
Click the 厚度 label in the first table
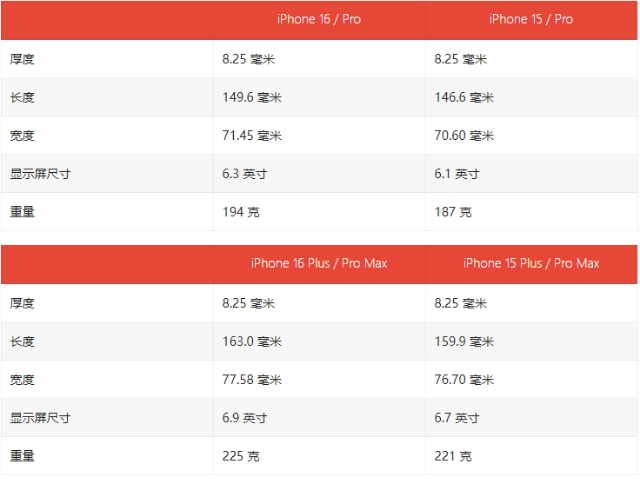pos(23,59)
